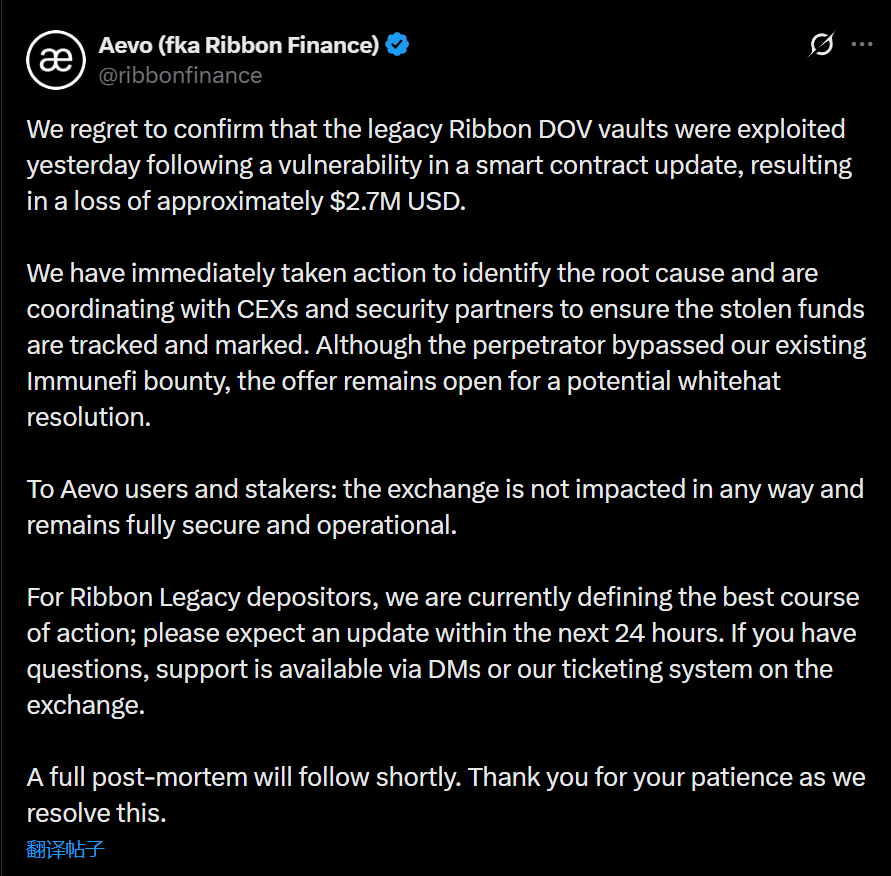Open the Aevo (fka Ribbon Finance) display name
The image size is (891, 876).
click(x=238, y=45)
